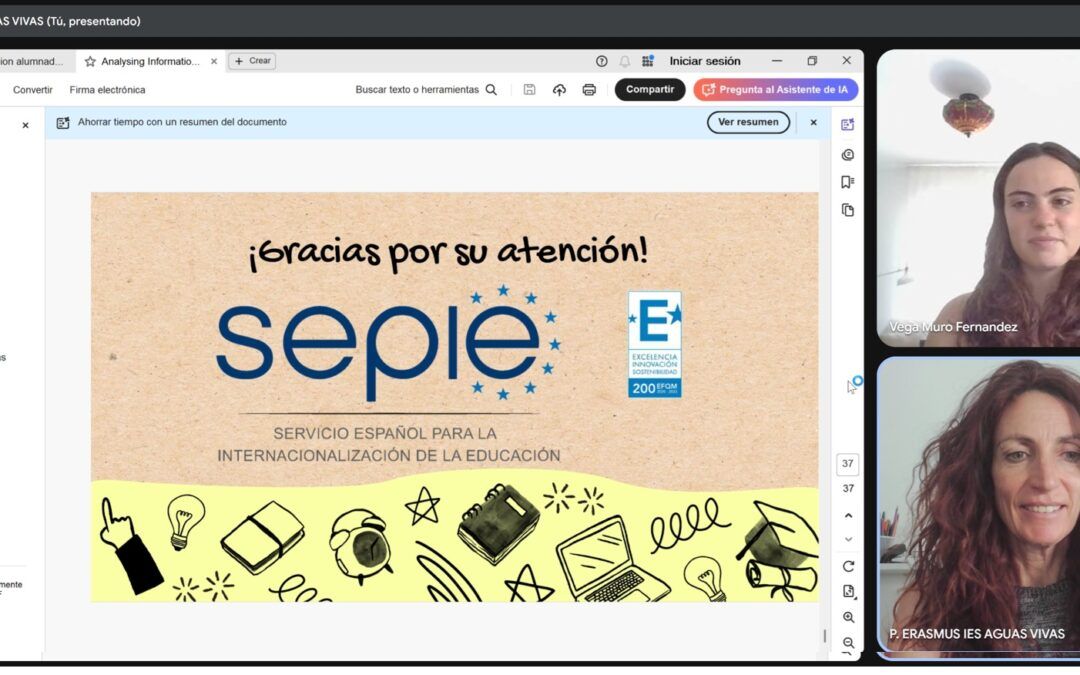Click Buscar texto o herramientas search field
This screenshot has width=1080, height=675.
[x=417, y=90]
